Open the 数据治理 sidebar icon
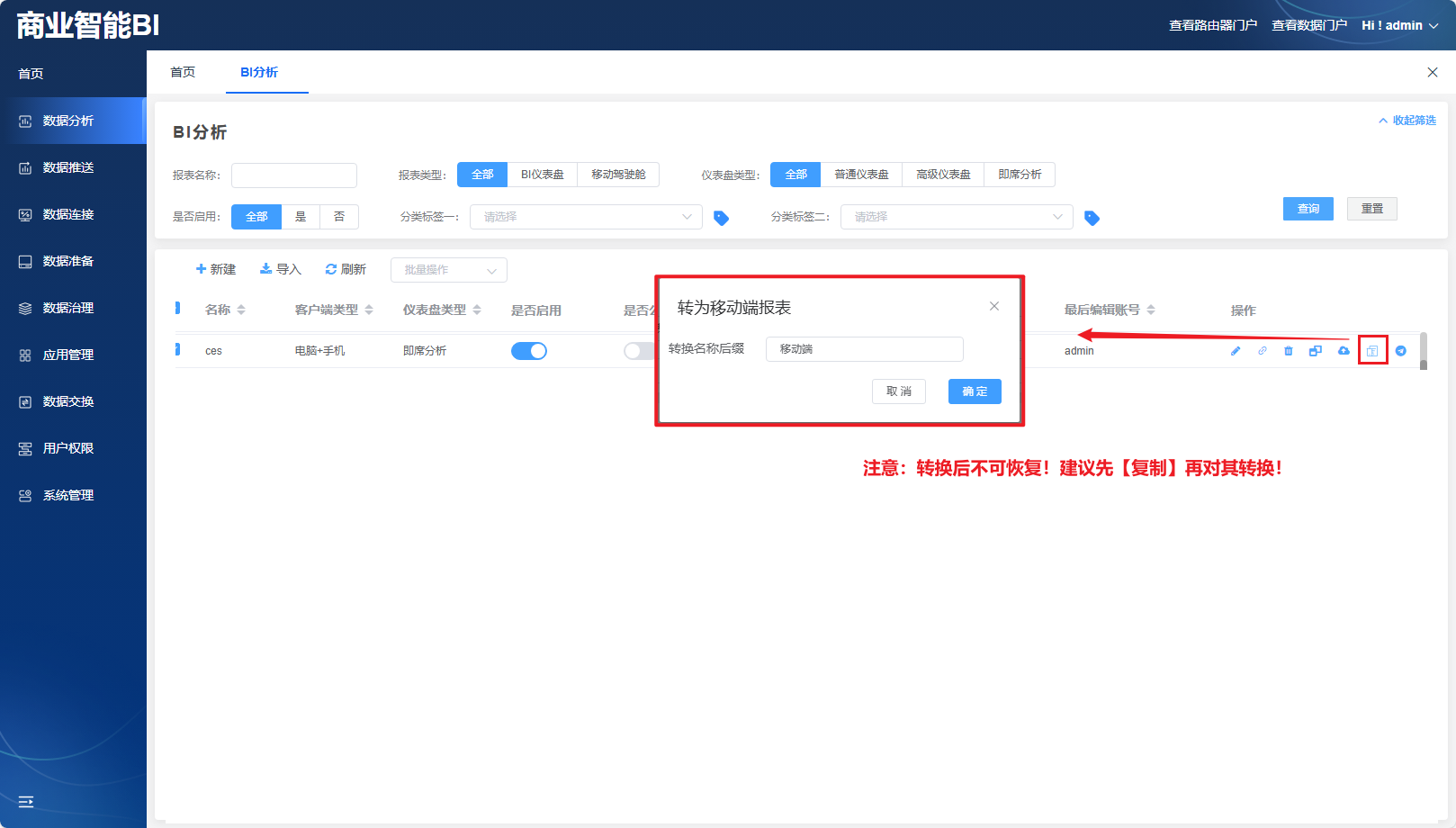The height and width of the screenshot is (828, 1456). [x=25, y=308]
